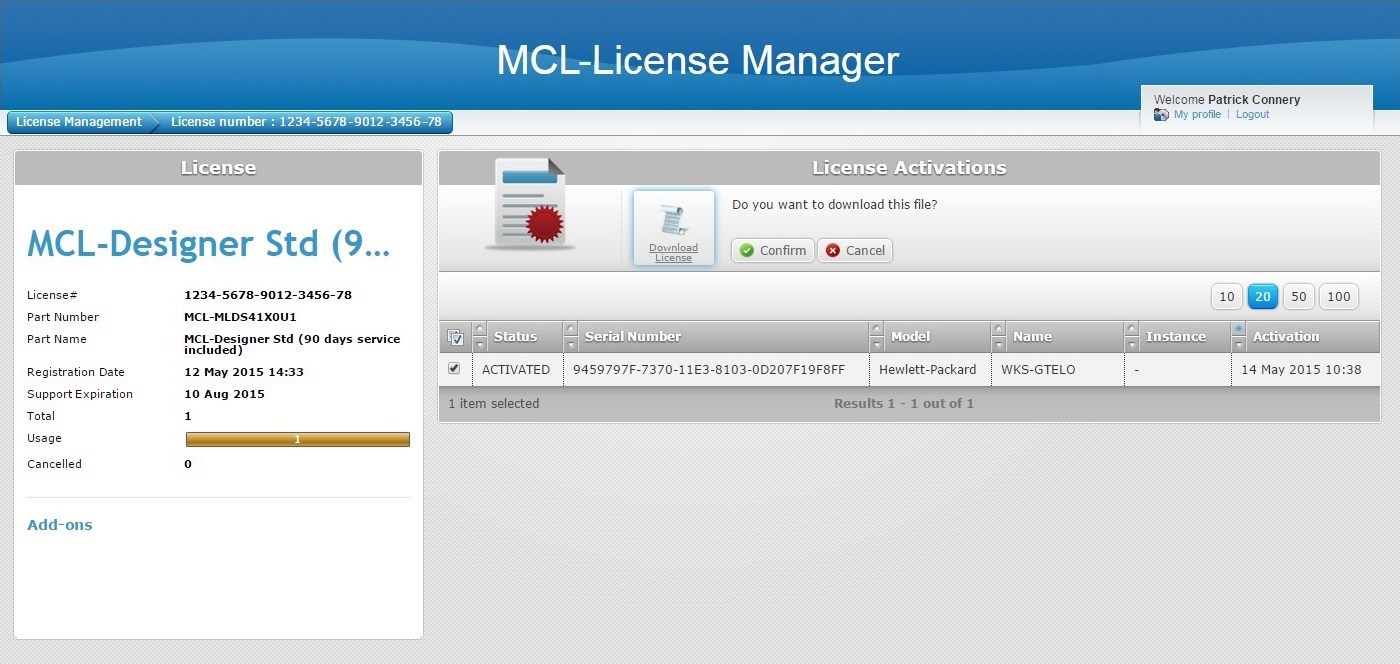Uncheck the ACTIVATED row checkbox
Image resolution: width=1400 pixels, height=664 pixels.
[x=454, y=369]
